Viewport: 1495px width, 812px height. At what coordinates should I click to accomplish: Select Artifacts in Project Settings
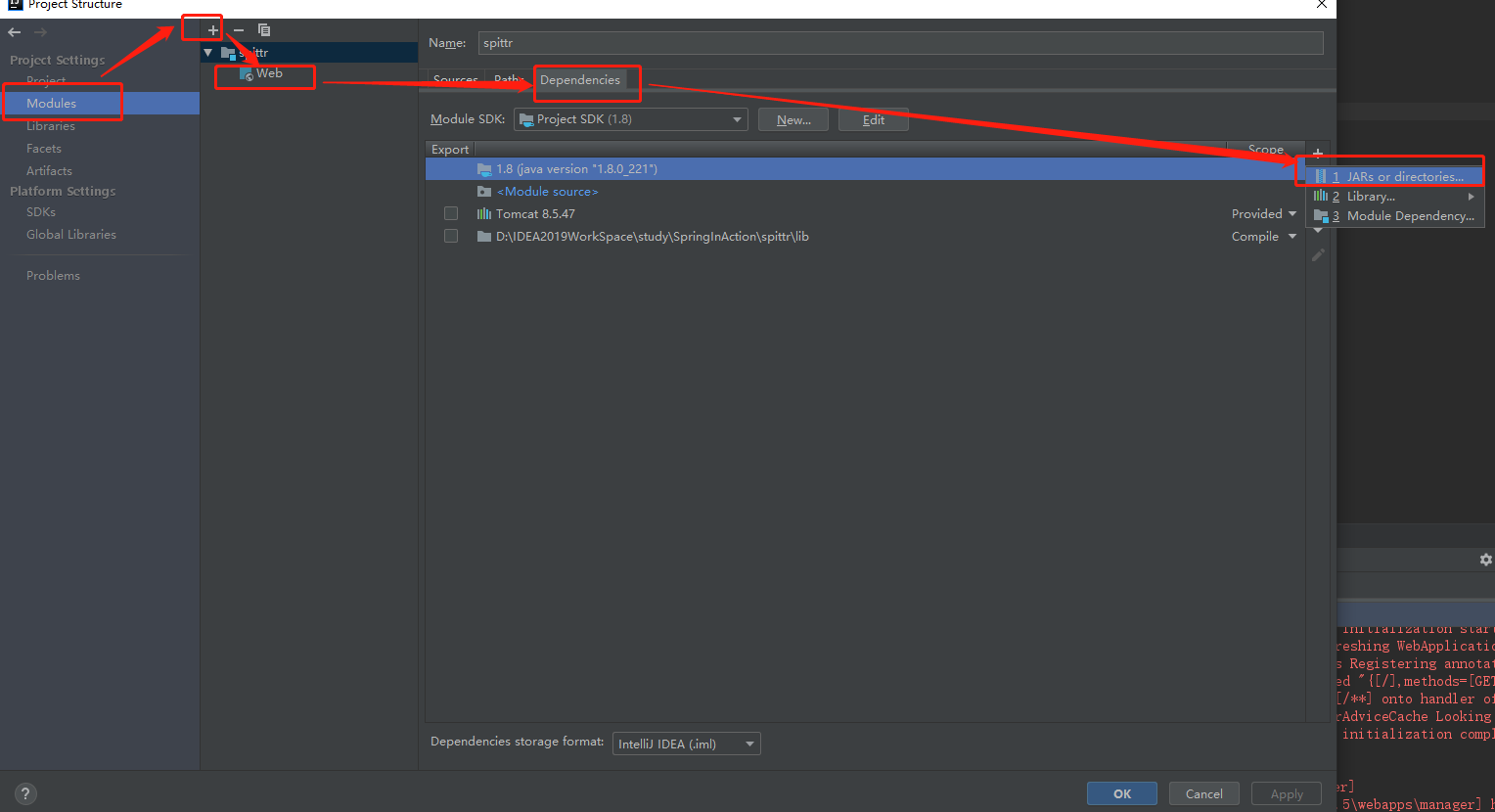click(x=49, y=170)
